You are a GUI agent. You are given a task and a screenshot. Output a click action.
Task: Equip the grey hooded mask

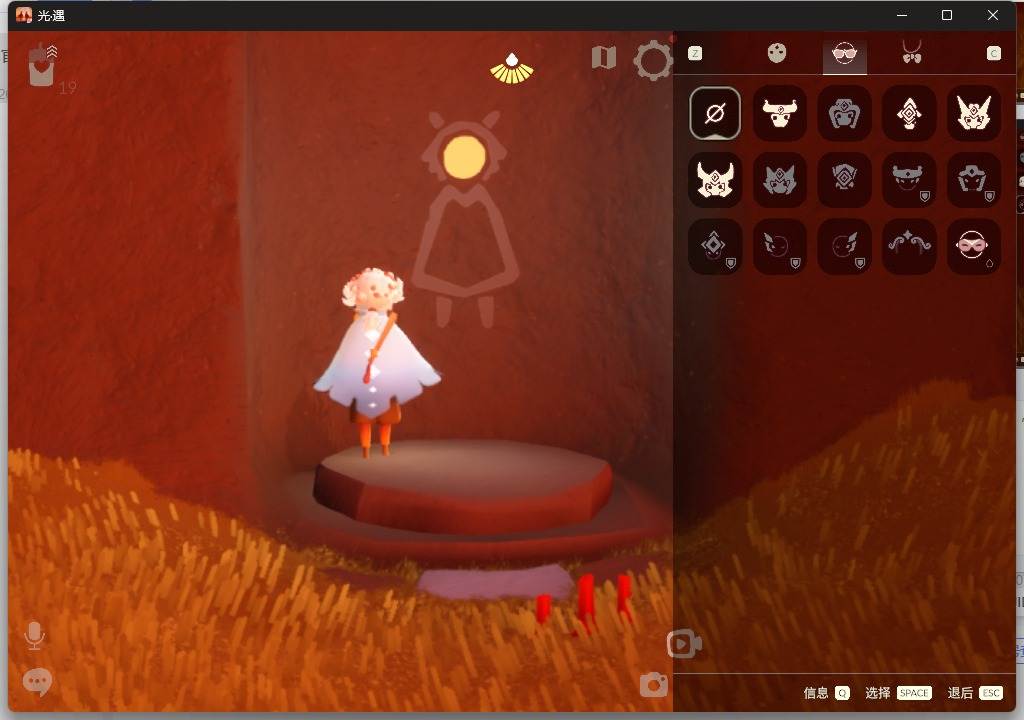click(844, 113)
